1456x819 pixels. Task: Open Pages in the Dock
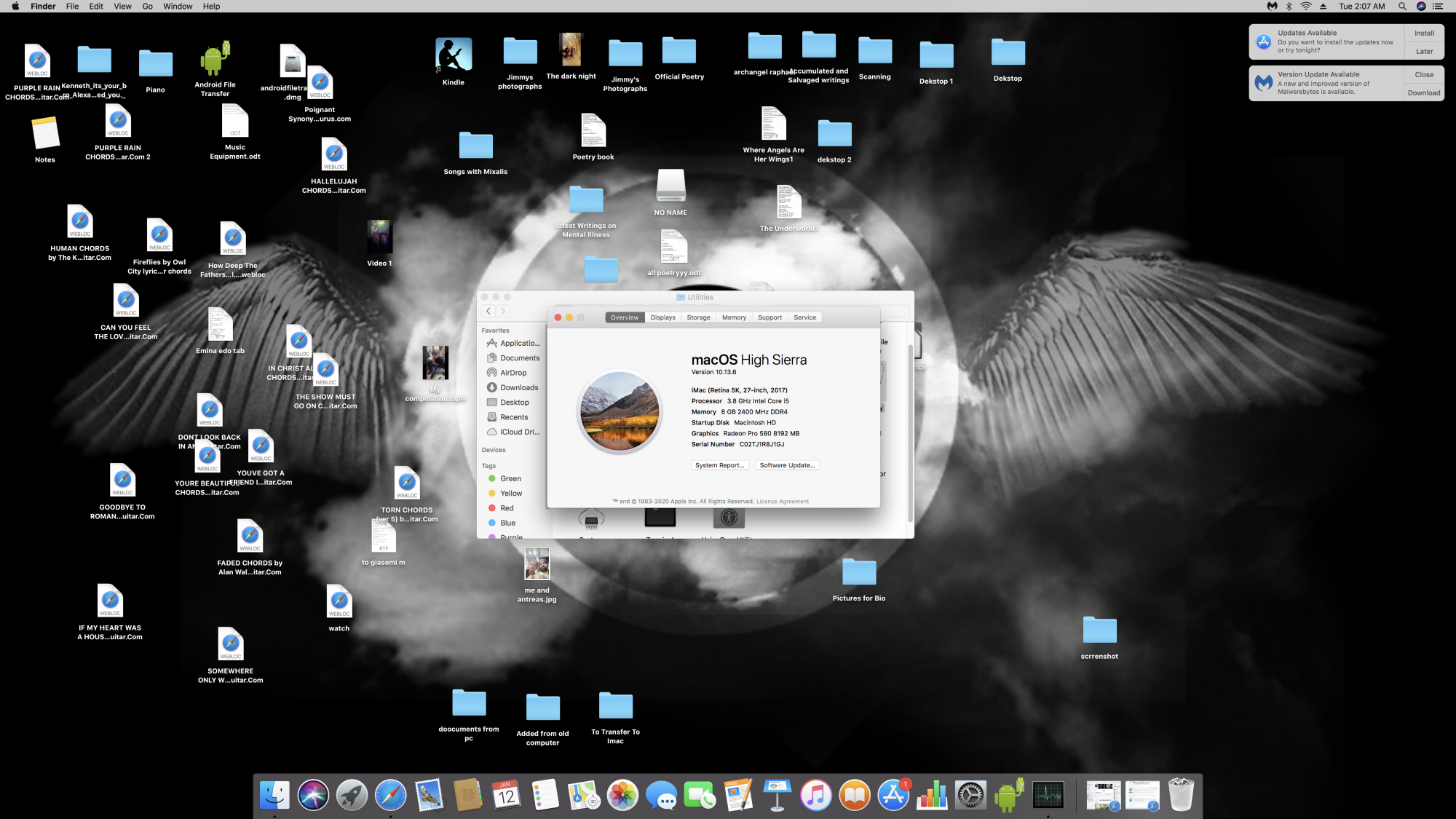point(739,795)
